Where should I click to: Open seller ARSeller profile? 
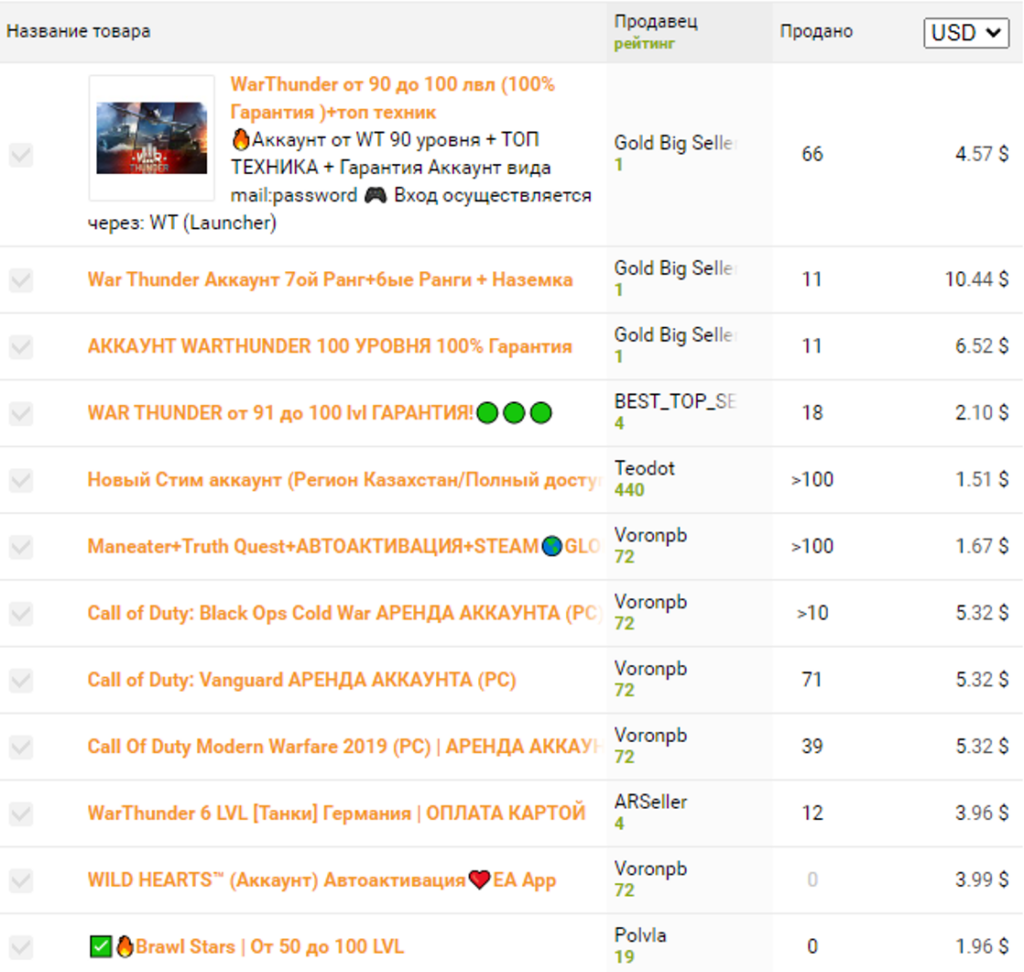point(650,802)
